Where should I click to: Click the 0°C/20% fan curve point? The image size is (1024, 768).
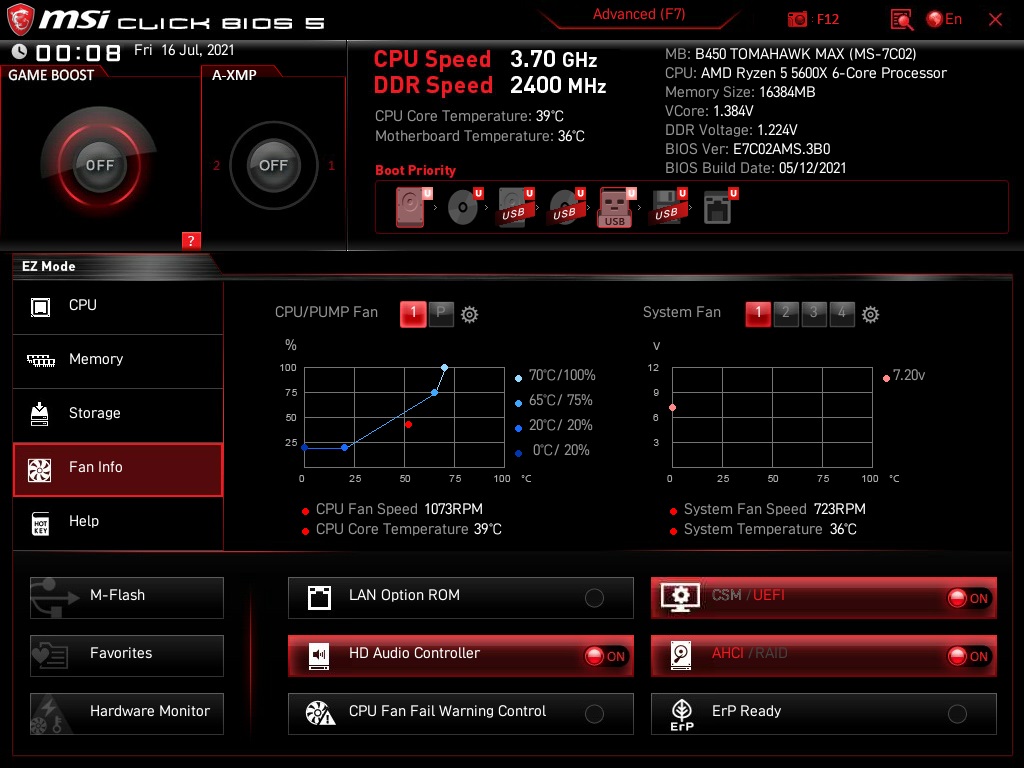[304, 447]
